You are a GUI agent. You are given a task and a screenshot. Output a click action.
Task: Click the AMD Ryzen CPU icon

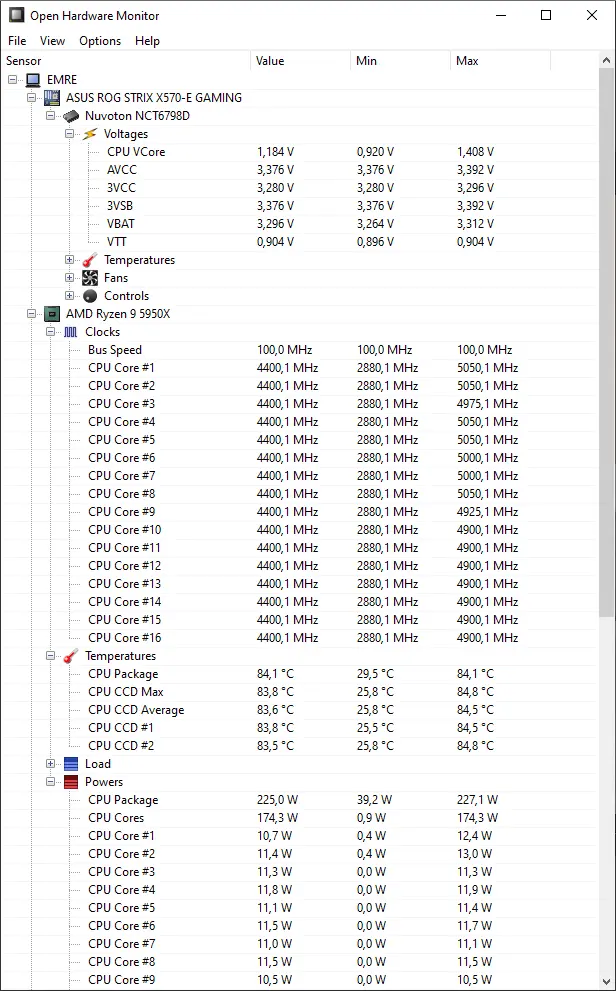pos(52,313)
